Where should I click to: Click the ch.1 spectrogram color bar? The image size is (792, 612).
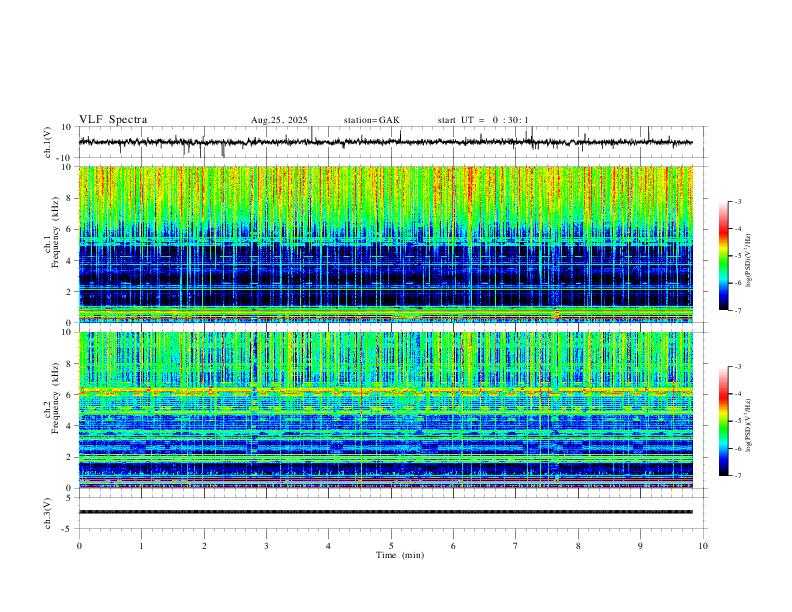[x=723, y=256]
